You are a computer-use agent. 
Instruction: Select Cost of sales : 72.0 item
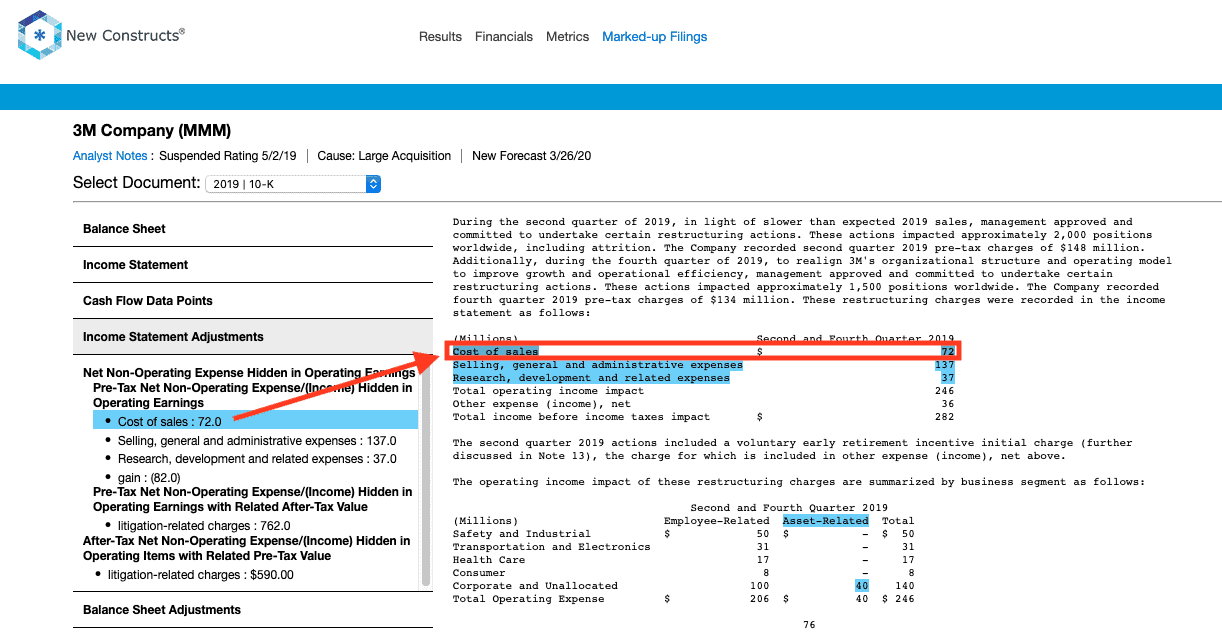pyautogui.click(x=255, y=422)
